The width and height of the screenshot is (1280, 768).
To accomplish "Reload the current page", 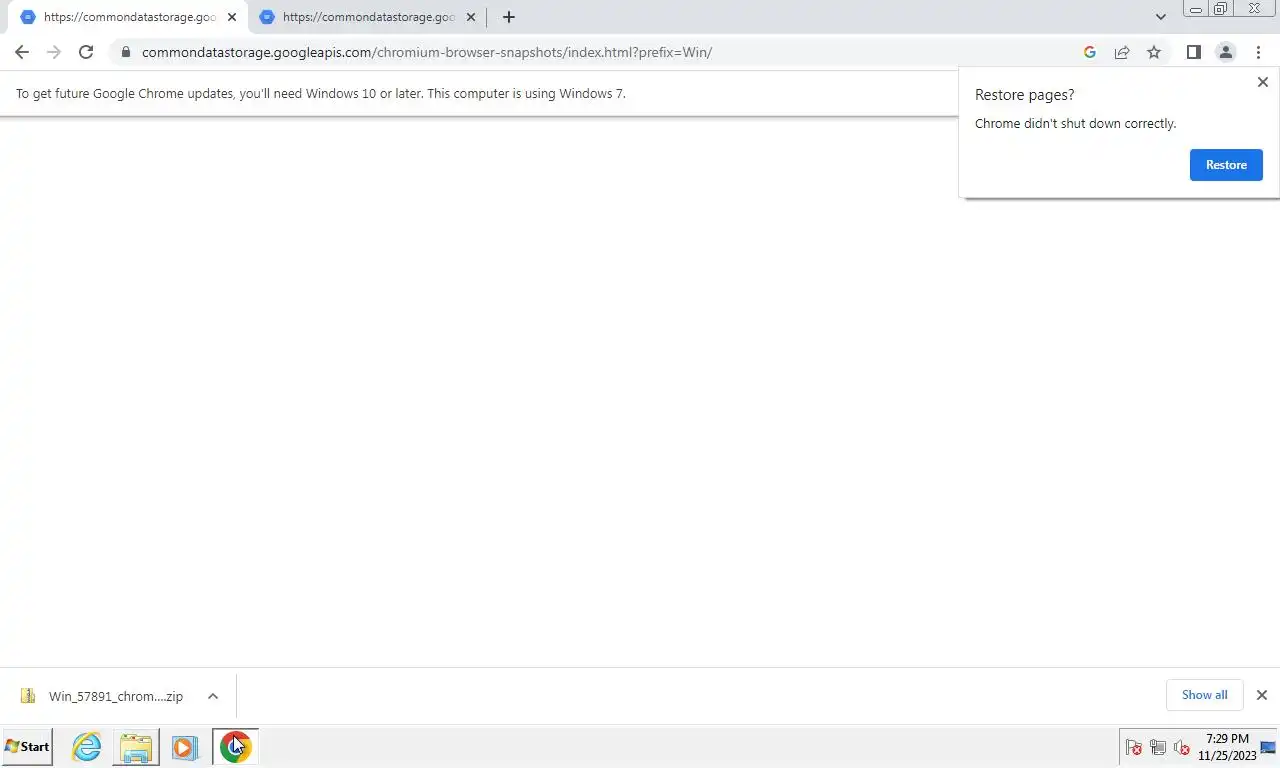I will [x=86, y=52].
